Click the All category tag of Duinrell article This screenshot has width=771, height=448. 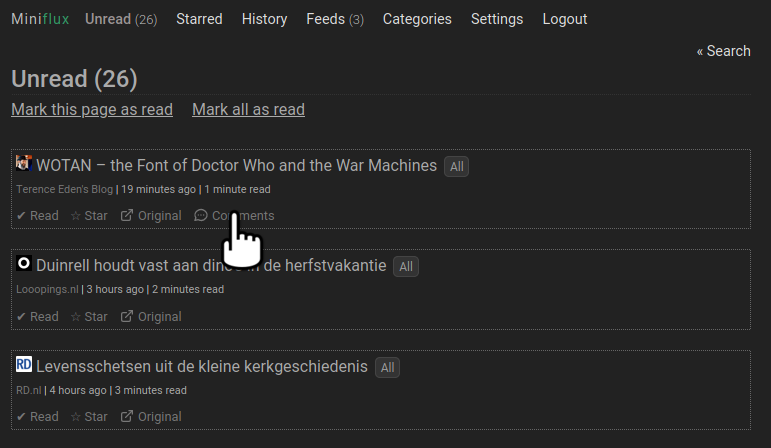pos(406,267)
